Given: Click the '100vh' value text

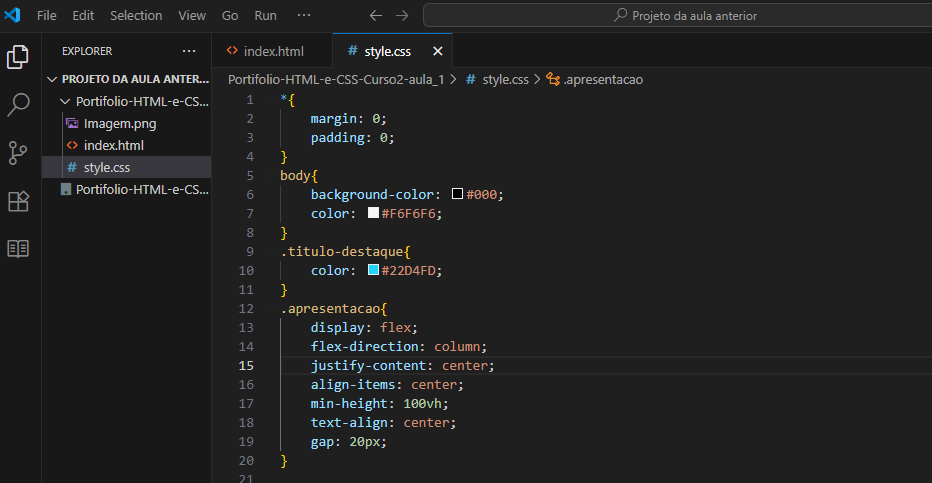Looking at the screenshot, I should click(422, 403).
